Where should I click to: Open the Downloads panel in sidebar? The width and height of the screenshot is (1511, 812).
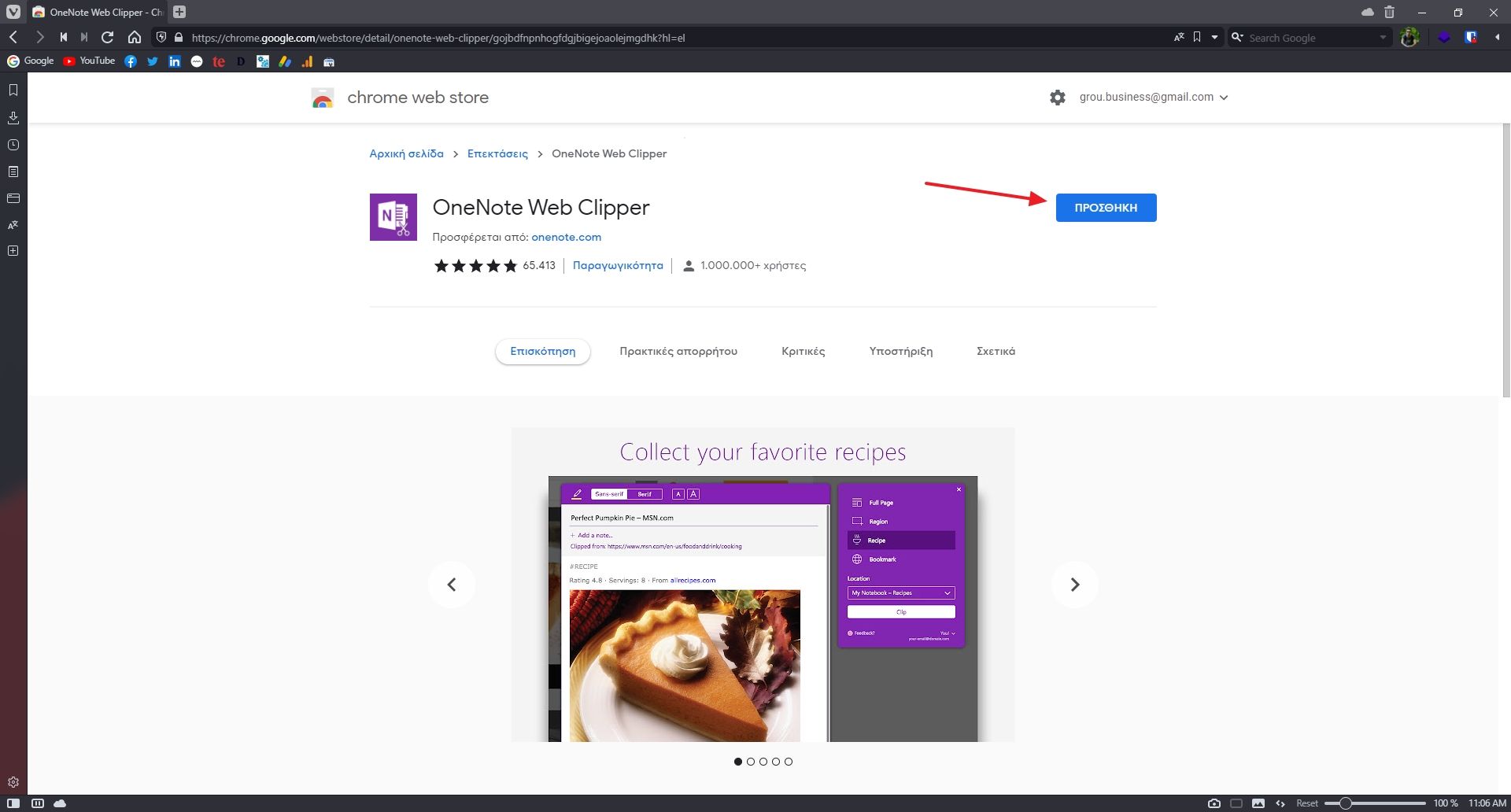pyautogui.click(x=13, y=118)
